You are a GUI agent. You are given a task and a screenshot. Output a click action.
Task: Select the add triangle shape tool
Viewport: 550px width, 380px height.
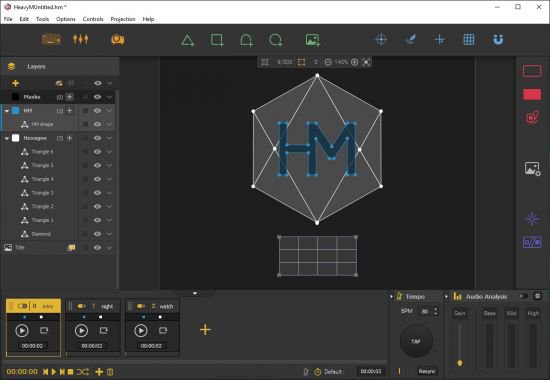(188, 40)
